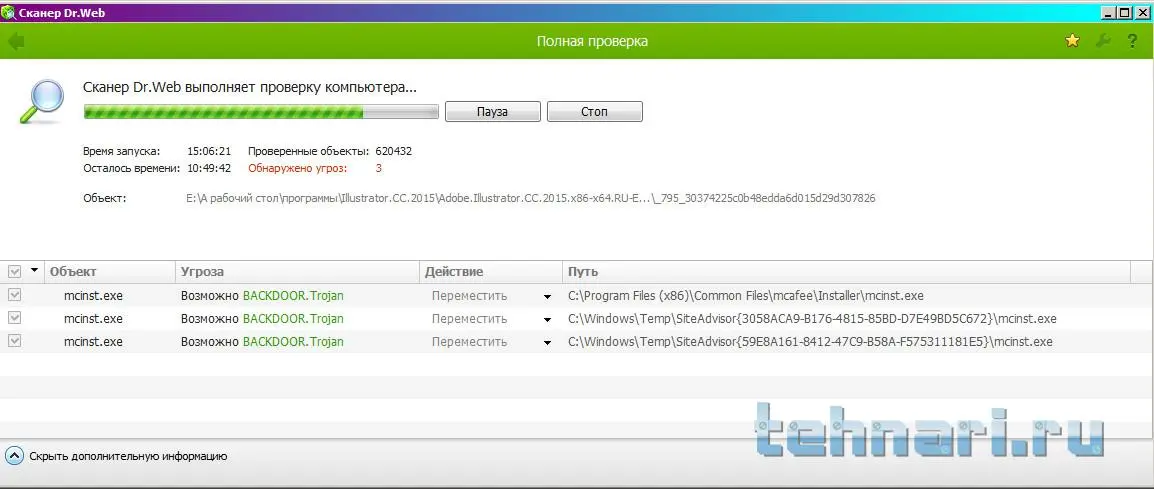Click the magnifying glass scan icon
Screen dimensions: 1154x489
tap(41, 101)
